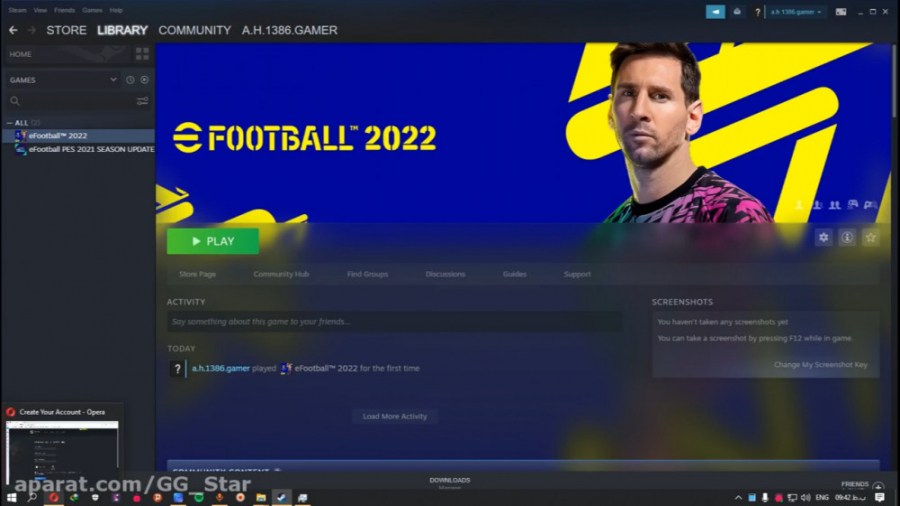The width and height of the screenshot is (900, 506).
Task: Open the Games menu in the menu bar
Action: coord(92,10)
